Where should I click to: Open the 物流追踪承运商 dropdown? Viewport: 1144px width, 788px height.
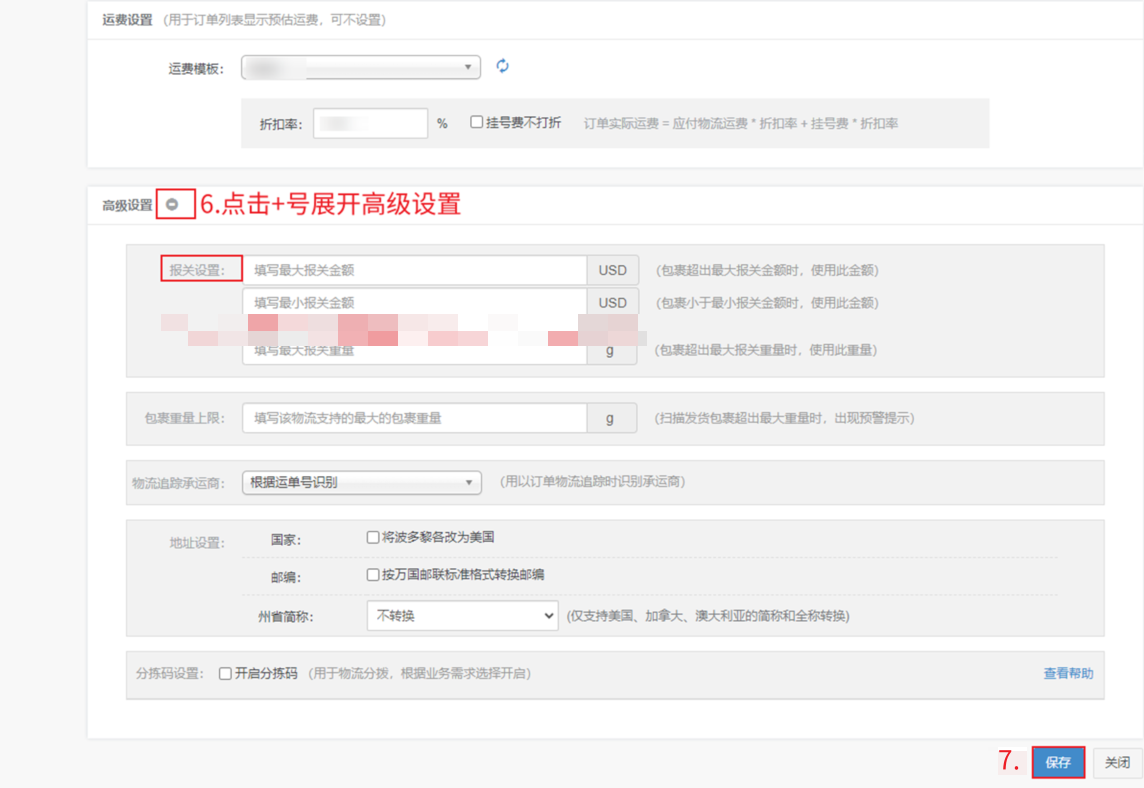[x=361, y=482]
